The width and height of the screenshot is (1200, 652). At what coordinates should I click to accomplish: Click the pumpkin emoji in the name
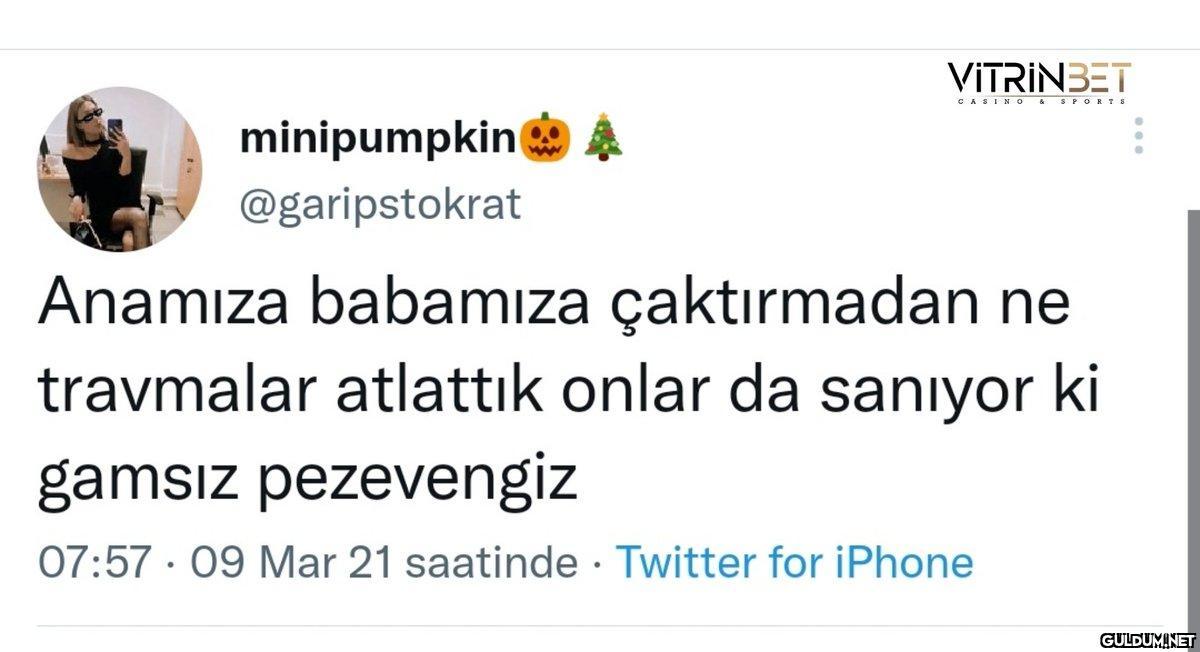pos(546,139)
